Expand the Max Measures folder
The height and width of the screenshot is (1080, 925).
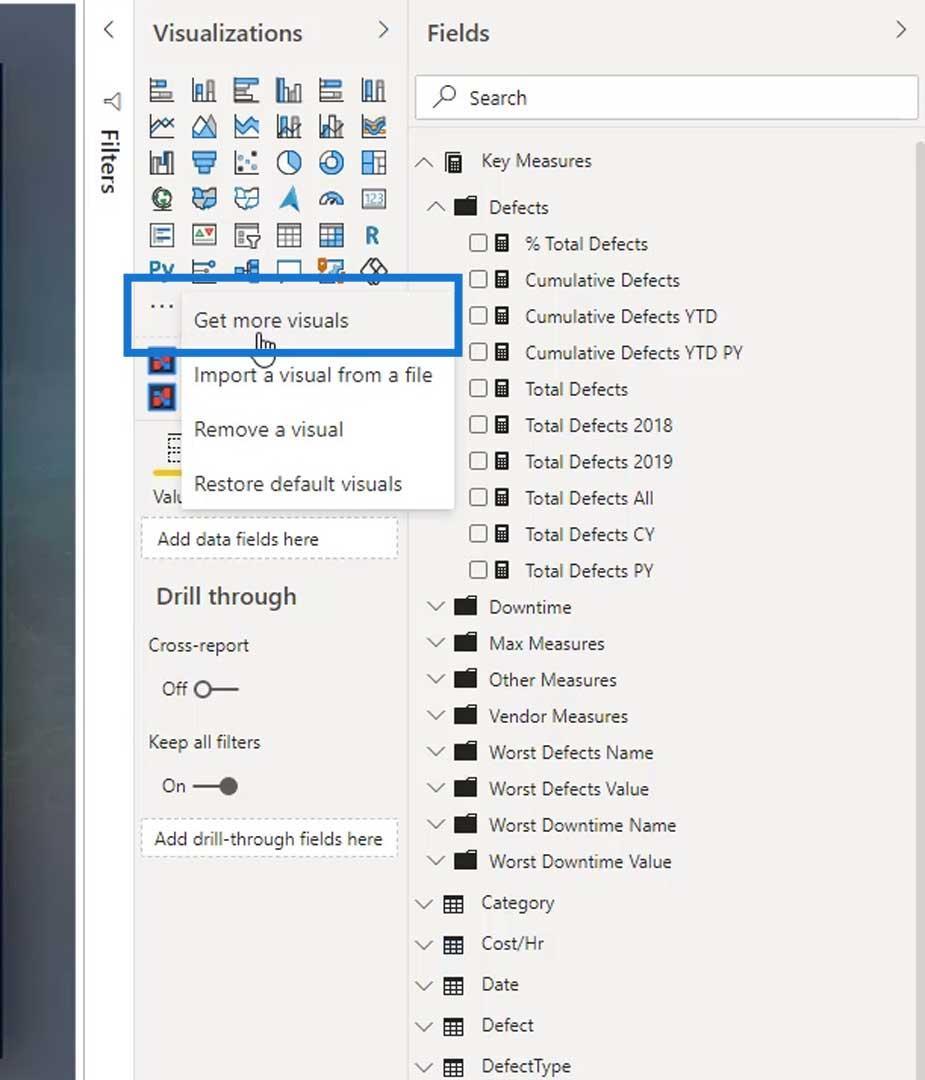pyautogui.click(x=436, y=643)
